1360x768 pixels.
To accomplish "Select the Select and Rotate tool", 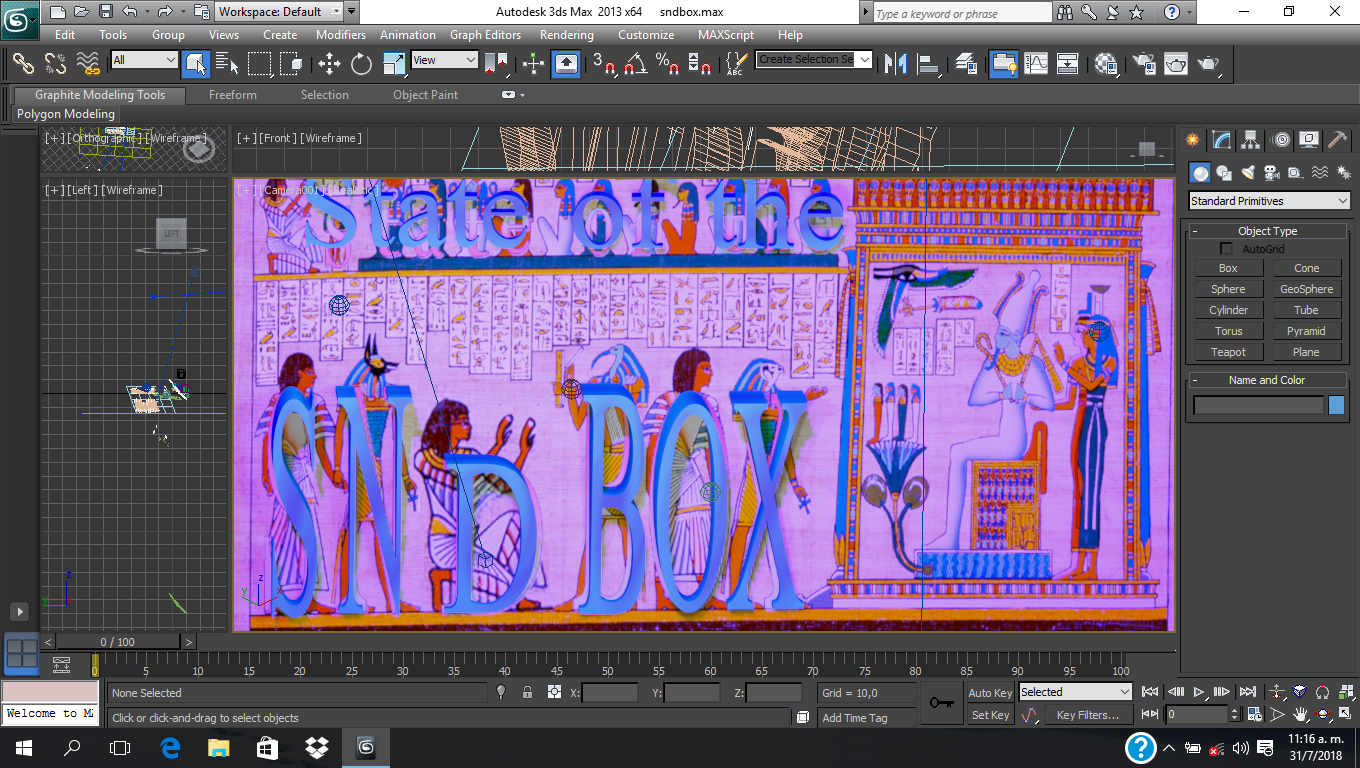I will 361,63.
